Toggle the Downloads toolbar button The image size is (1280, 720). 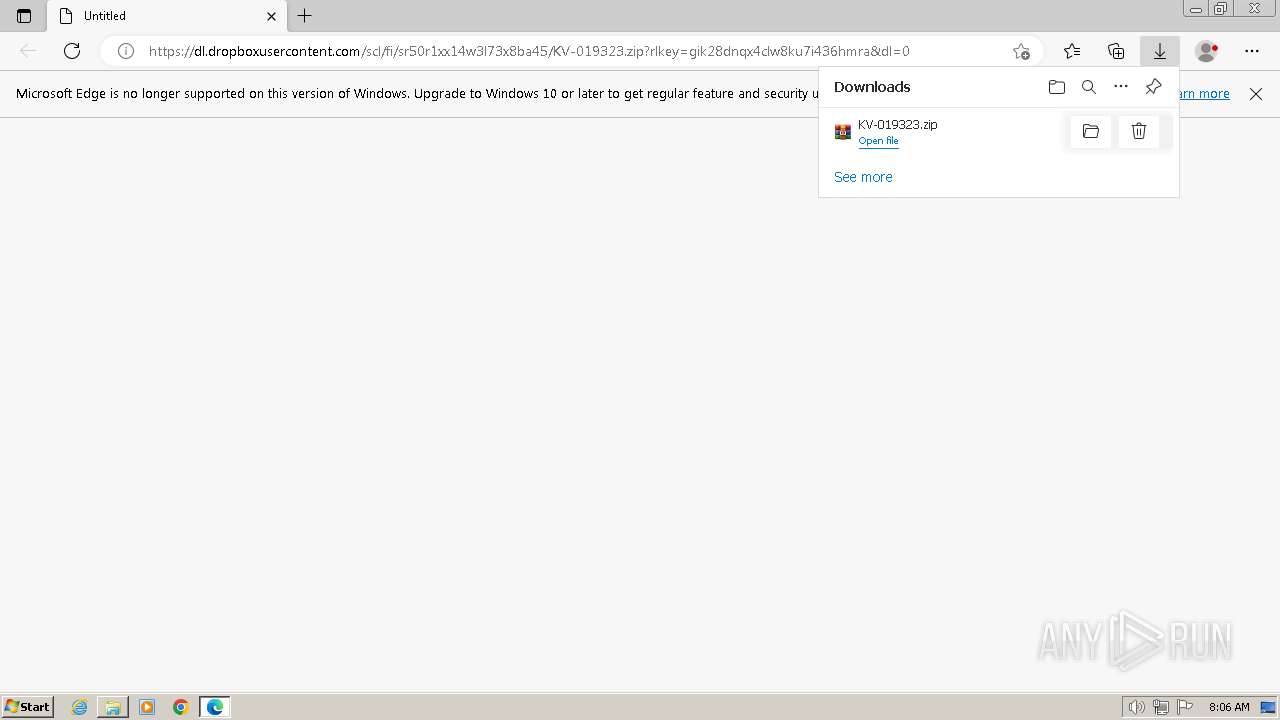click(x=1160, y=51)
